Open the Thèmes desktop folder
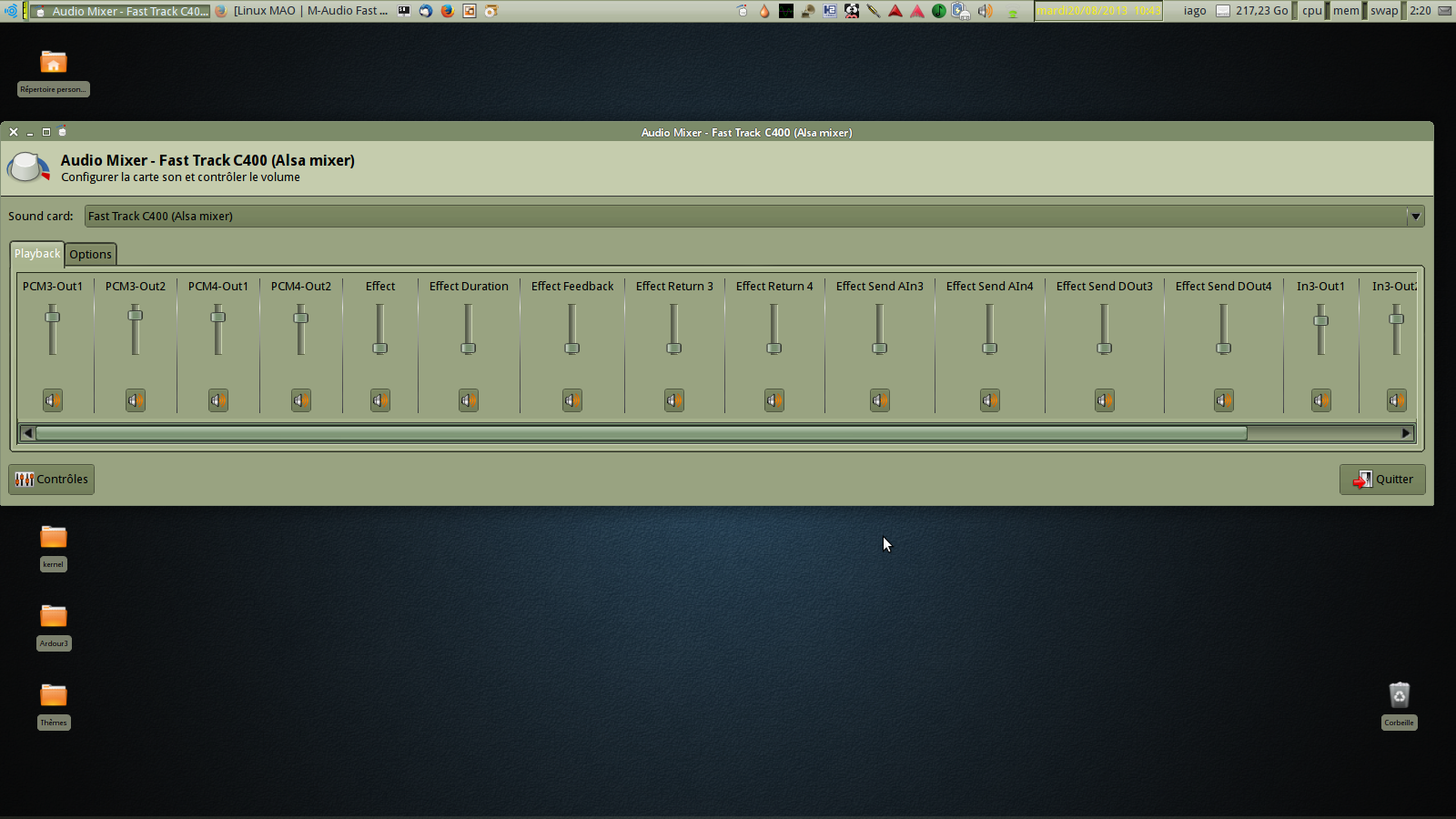1456x819 pixels. pos(54,706)
